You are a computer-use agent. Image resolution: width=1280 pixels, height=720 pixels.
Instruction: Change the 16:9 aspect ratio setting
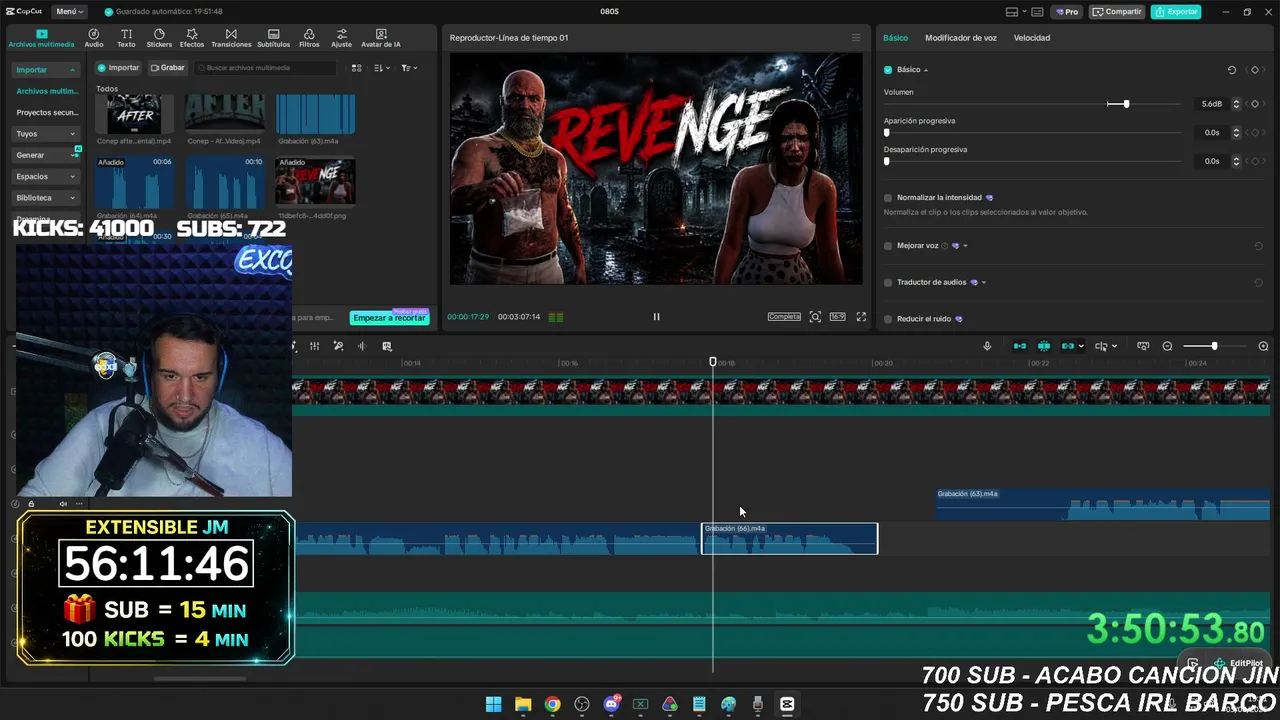click(837, 317)
